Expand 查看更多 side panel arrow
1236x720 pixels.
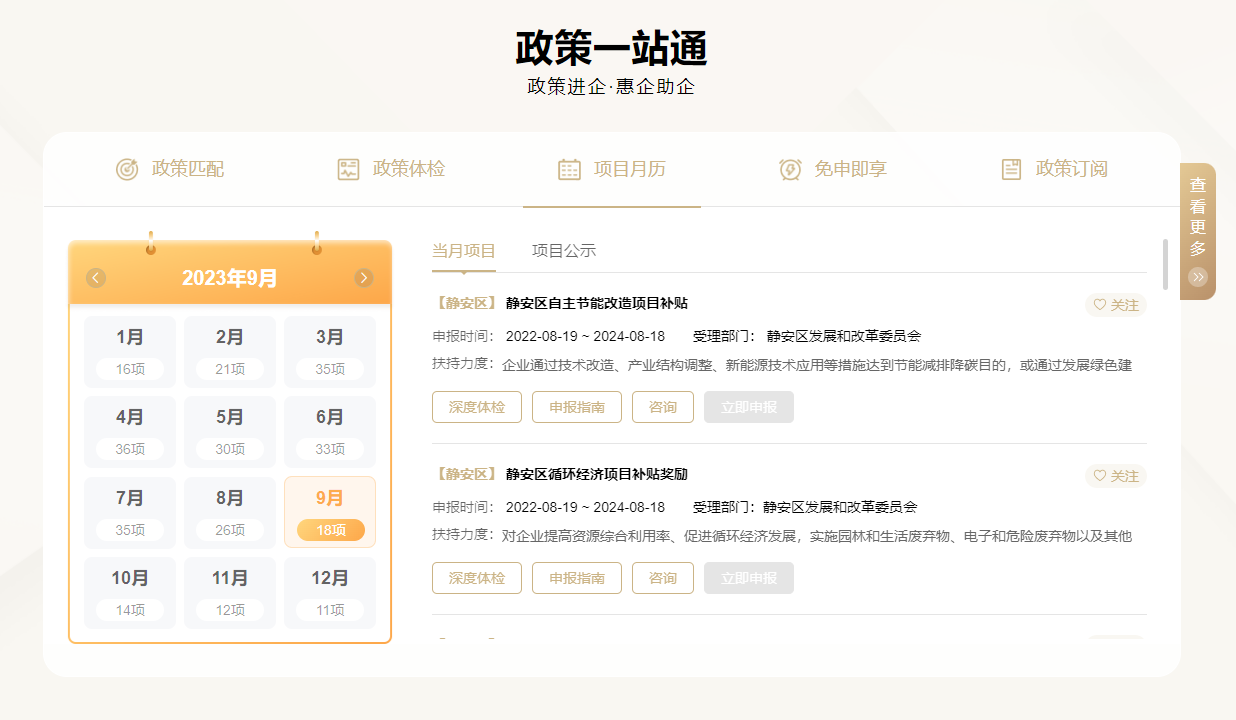click(x=1198, y=277)
